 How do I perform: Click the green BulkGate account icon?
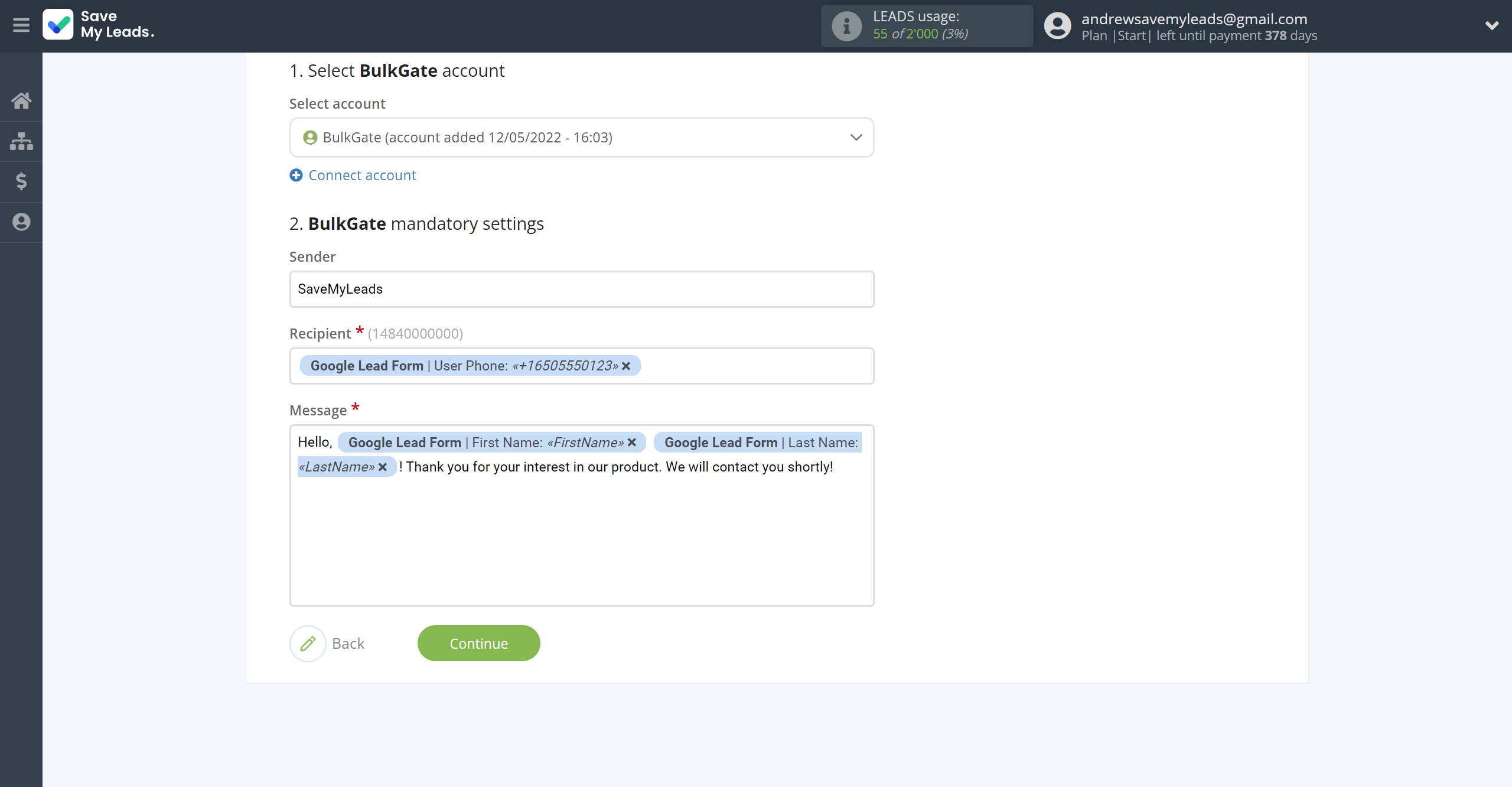(310, 138)
